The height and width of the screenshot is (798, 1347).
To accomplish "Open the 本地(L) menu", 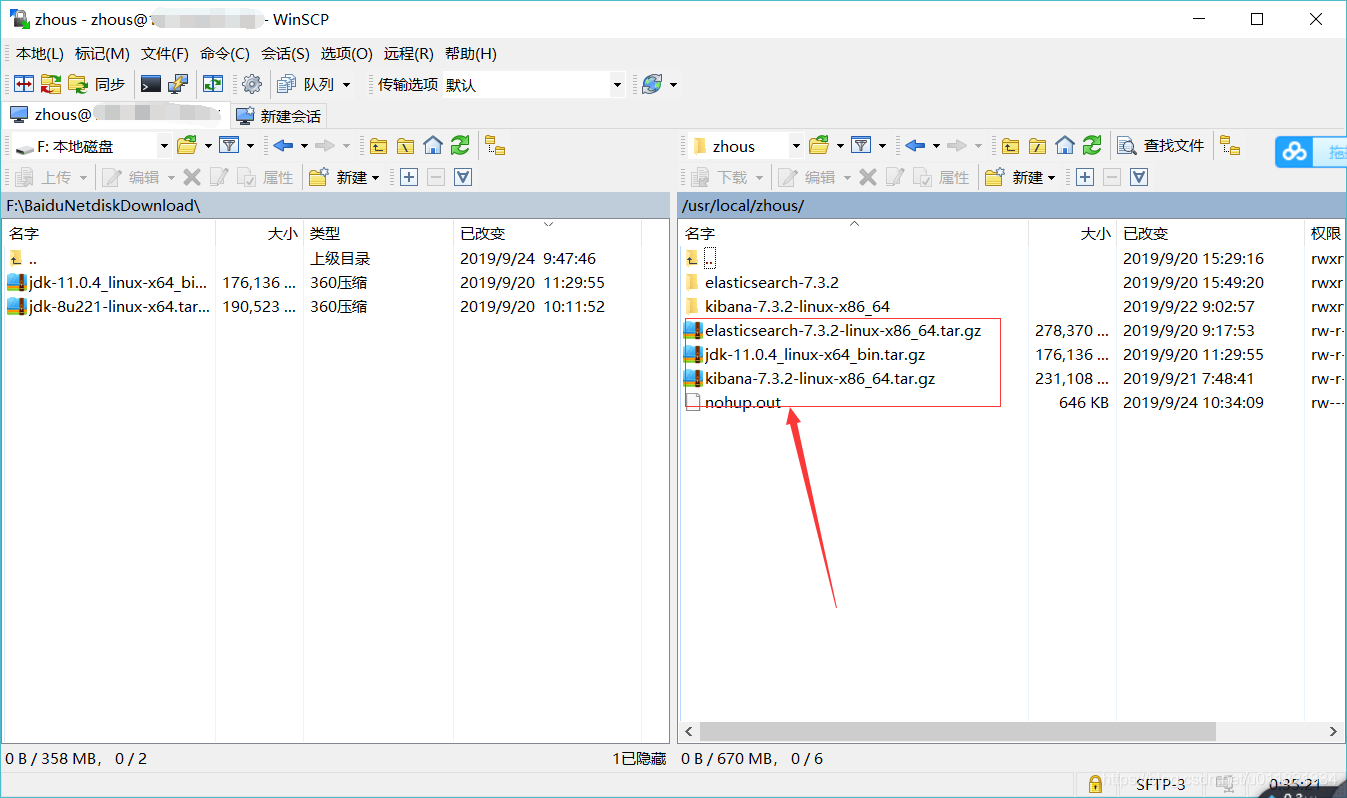I will tap(40, 54).
